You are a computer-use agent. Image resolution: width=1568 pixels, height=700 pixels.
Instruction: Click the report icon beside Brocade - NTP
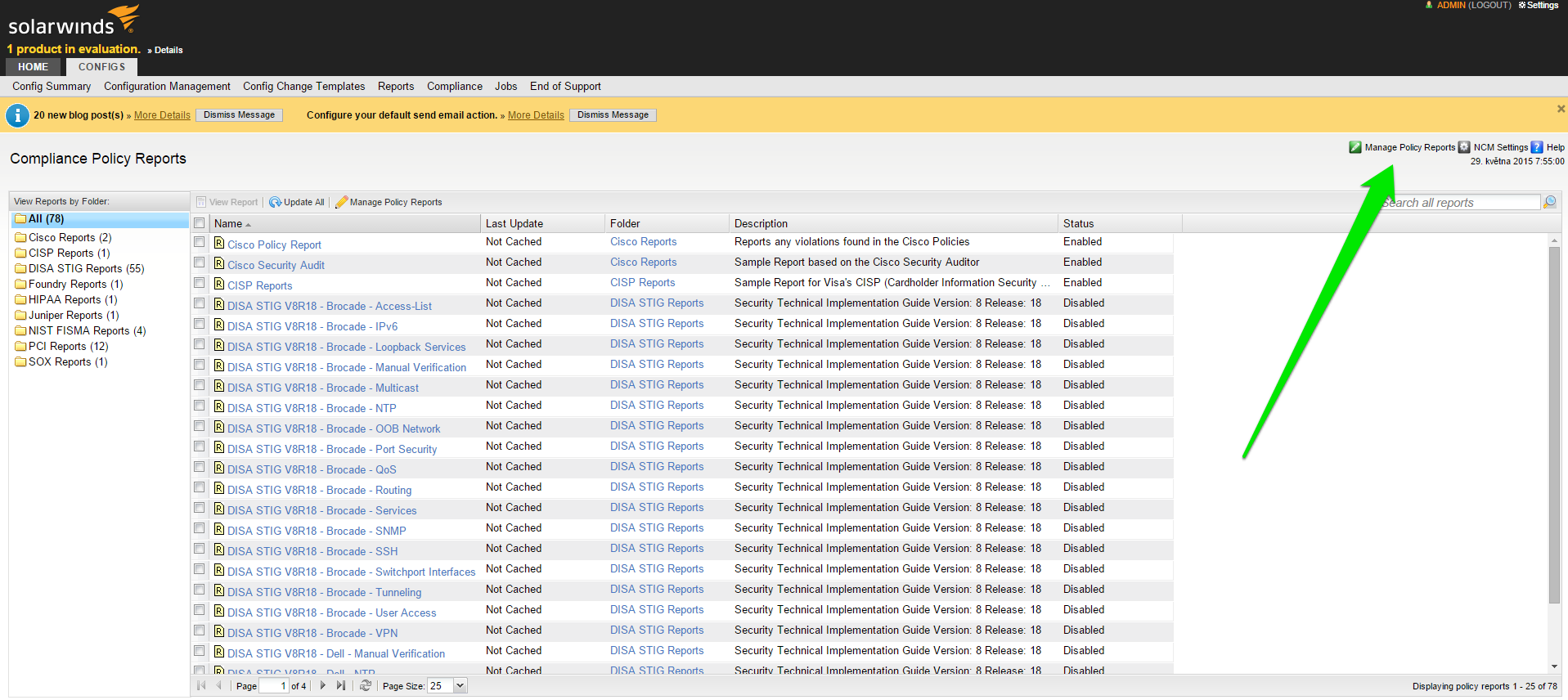219,406
